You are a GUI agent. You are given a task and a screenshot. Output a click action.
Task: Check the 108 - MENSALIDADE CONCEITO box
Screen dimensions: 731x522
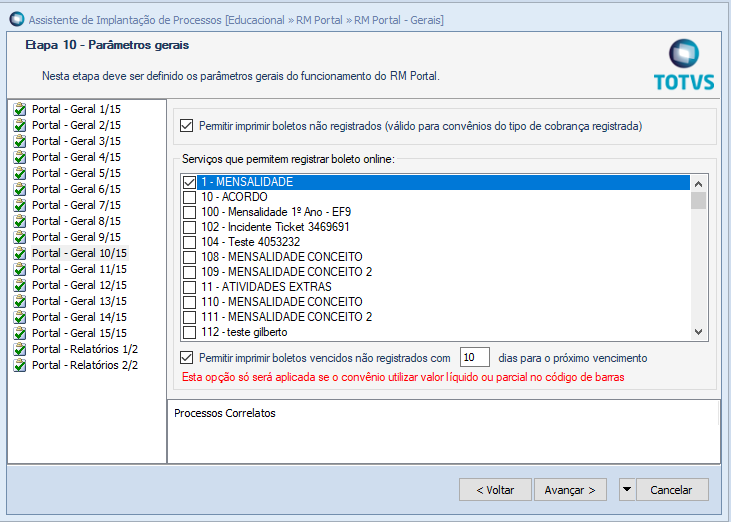pyautogui.click(x=189, y=257)
